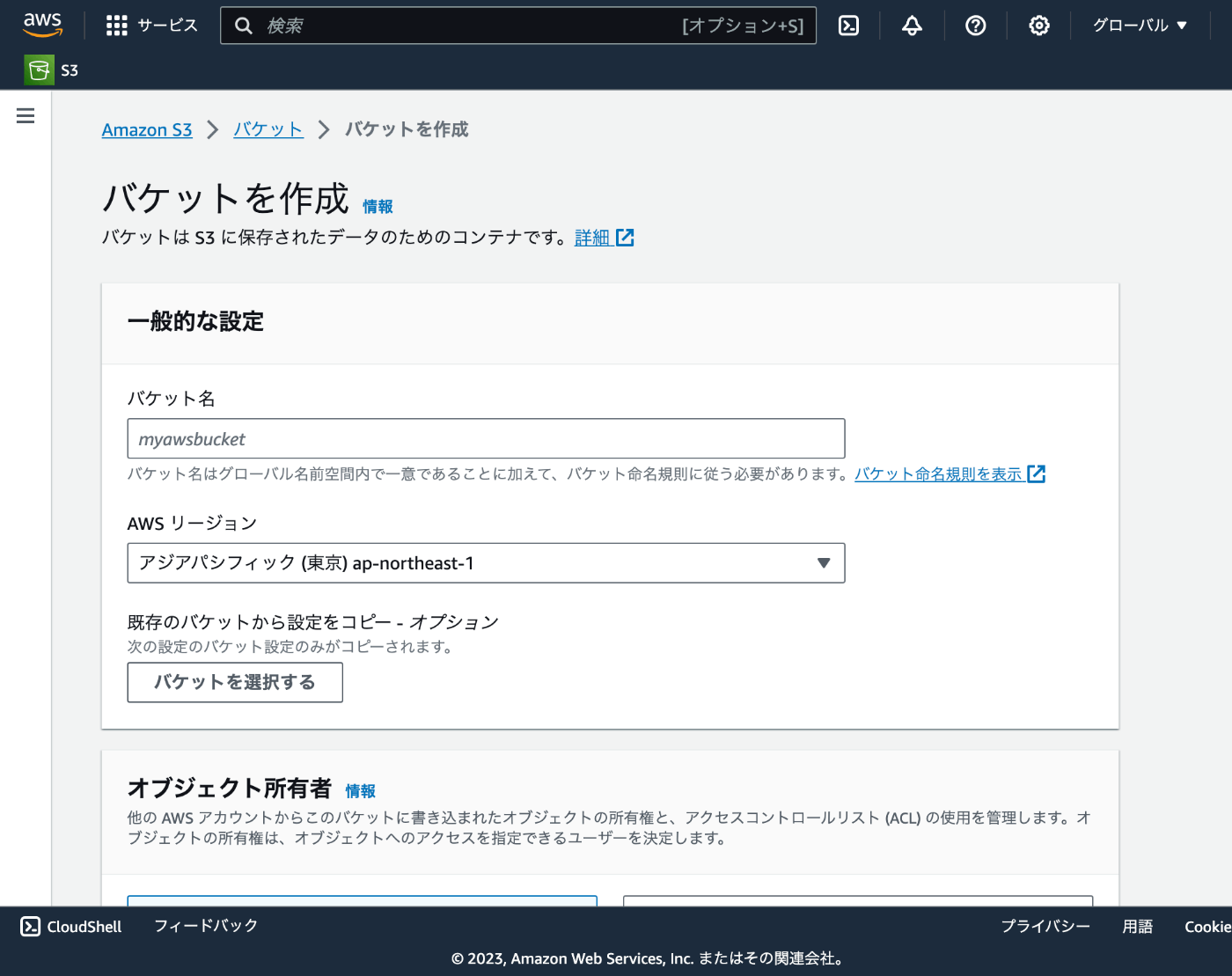Open the help question mark icon
This screenshot has width=1232, height=976.
[x=975, y=26]
